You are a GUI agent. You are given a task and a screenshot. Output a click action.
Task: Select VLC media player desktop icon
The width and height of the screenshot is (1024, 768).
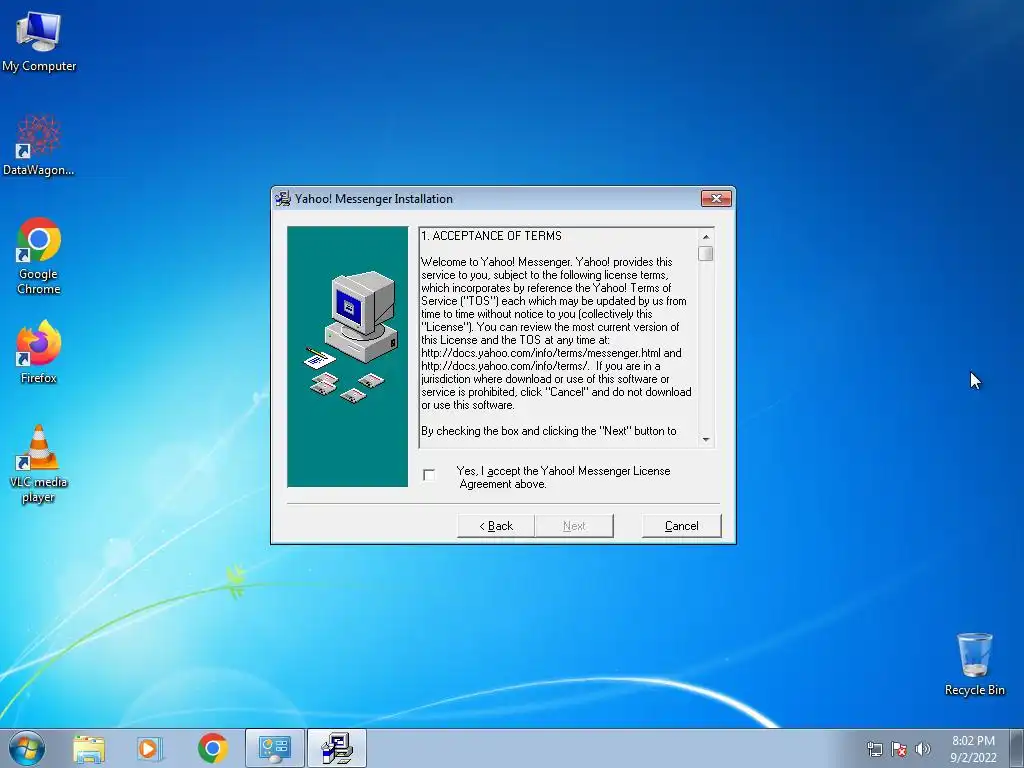tap(39, 464)
